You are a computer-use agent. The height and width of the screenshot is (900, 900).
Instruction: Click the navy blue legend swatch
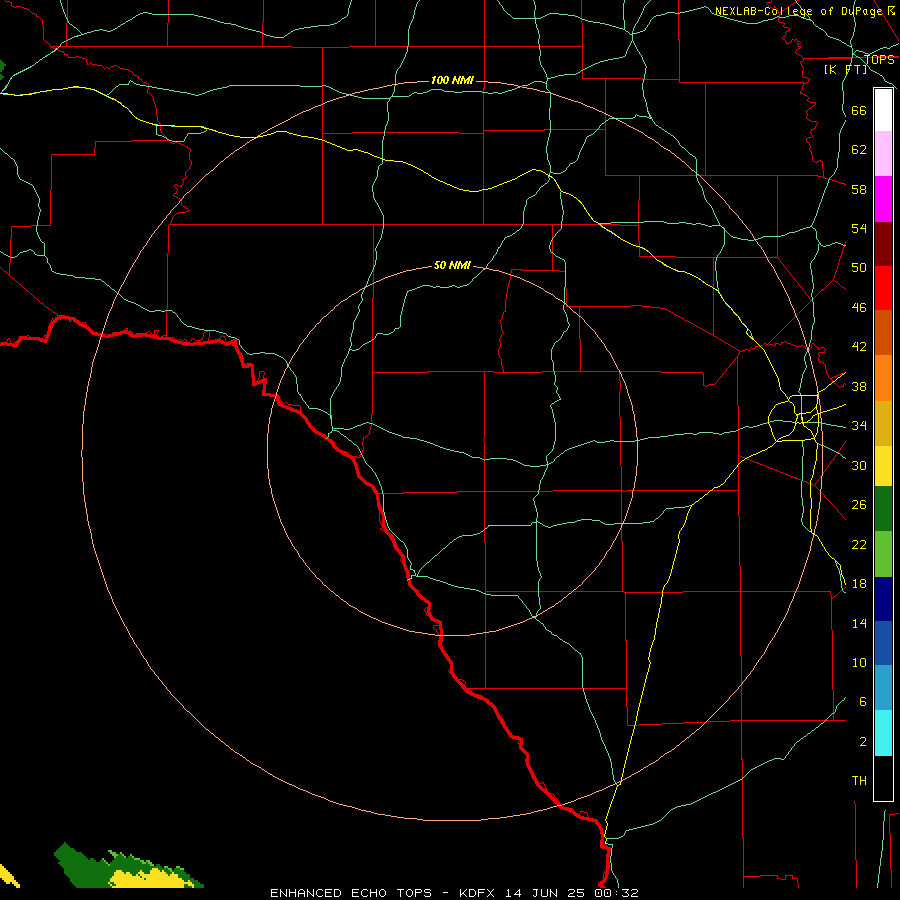(x=883, y=599)
